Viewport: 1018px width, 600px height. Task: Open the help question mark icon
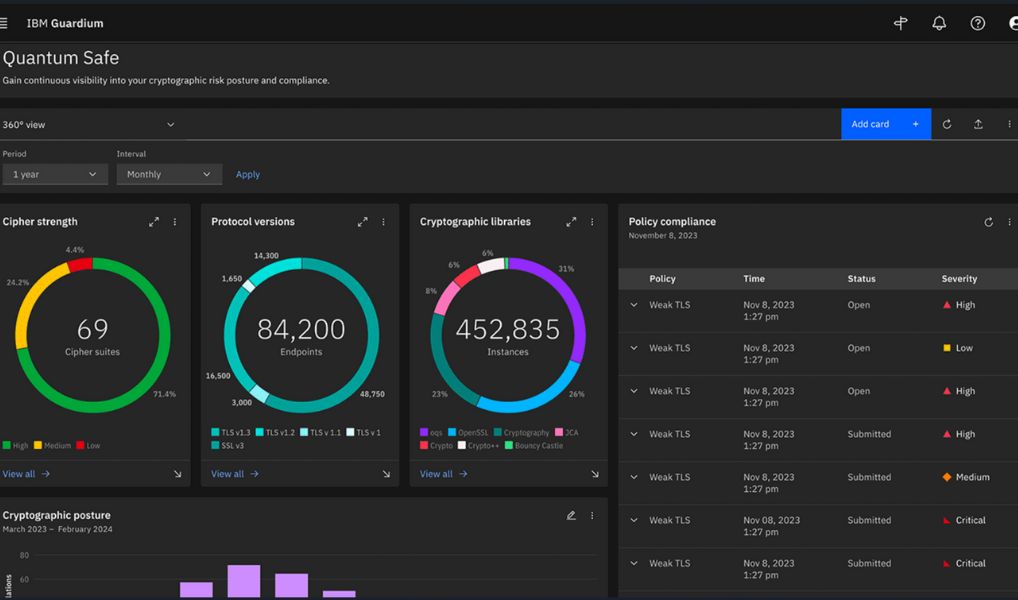point(977,23)
